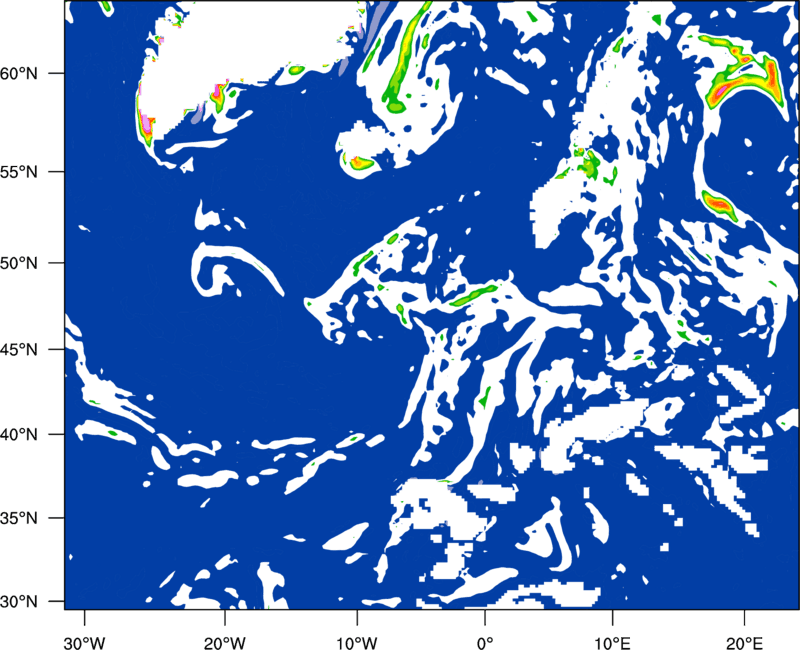Click the 30°N latitude label
800x650 pixels.
(x=19, y=602)
